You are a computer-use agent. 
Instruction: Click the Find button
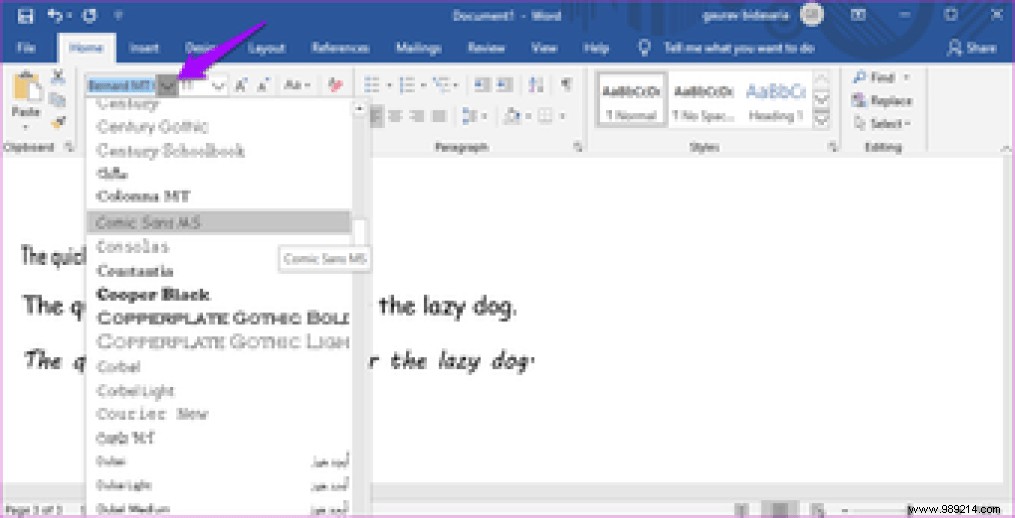pos(874,77)
